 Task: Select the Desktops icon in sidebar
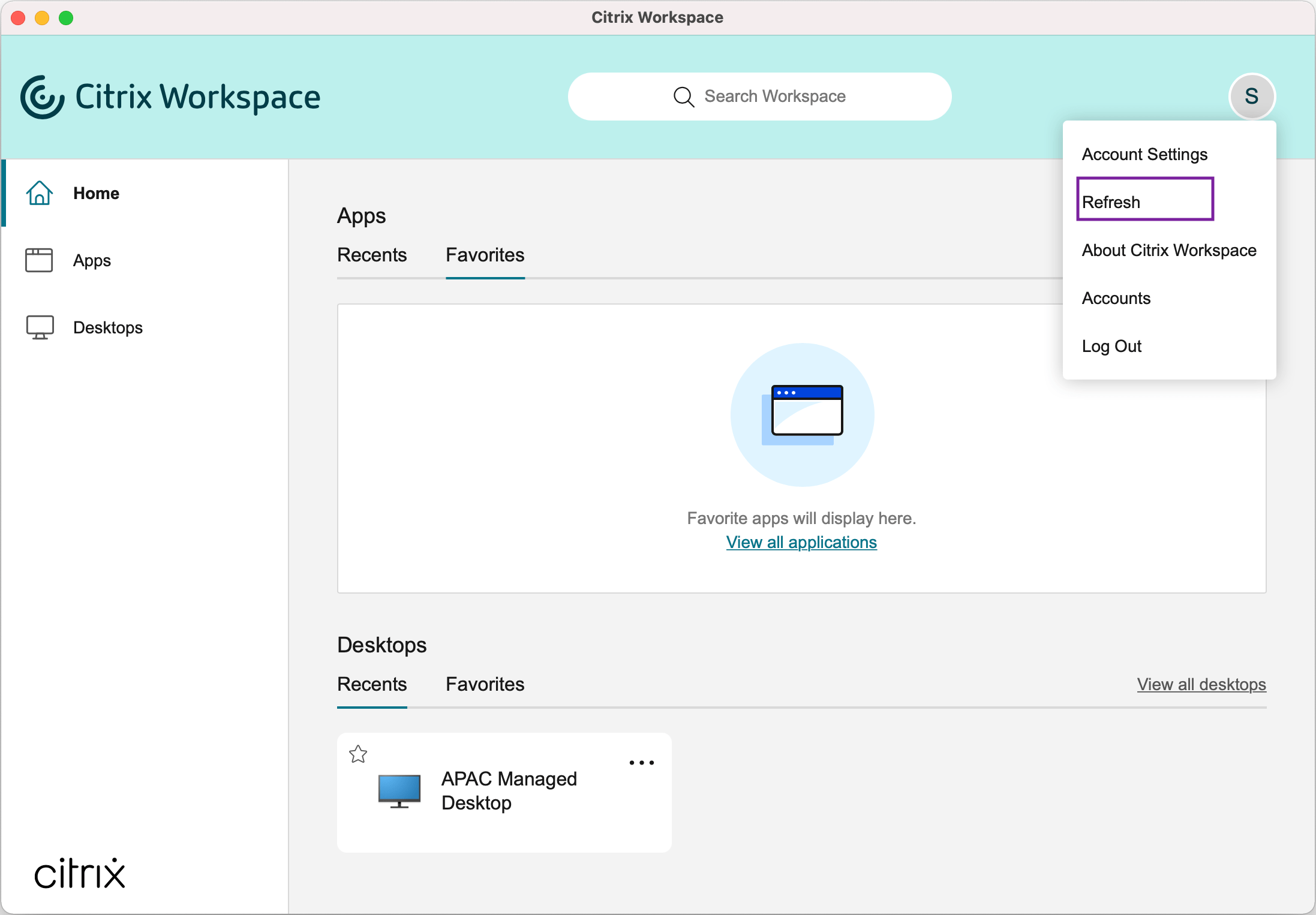pyautogui.click(x=39, y=327)
